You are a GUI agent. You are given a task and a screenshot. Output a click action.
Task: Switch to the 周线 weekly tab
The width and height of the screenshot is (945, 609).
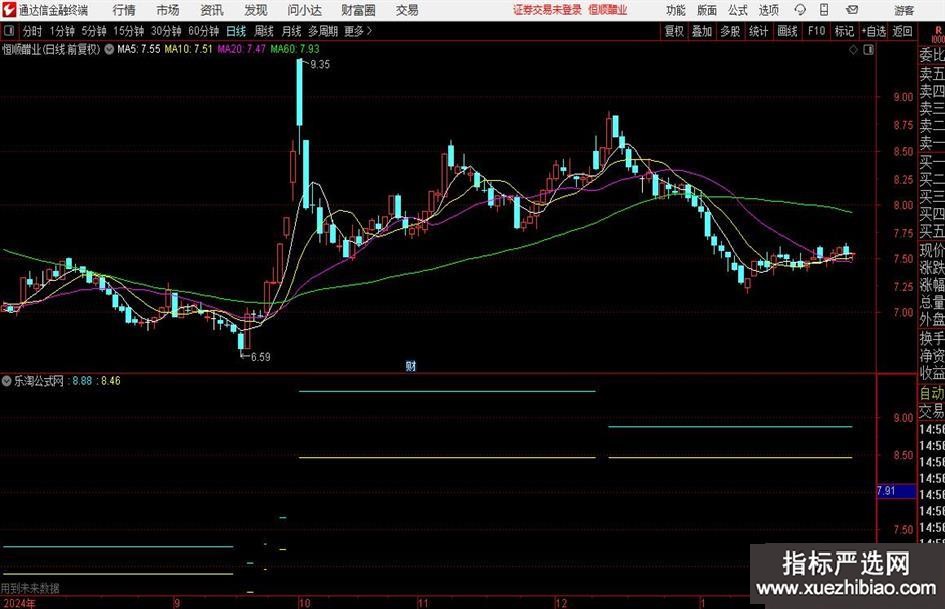[264, 31]
